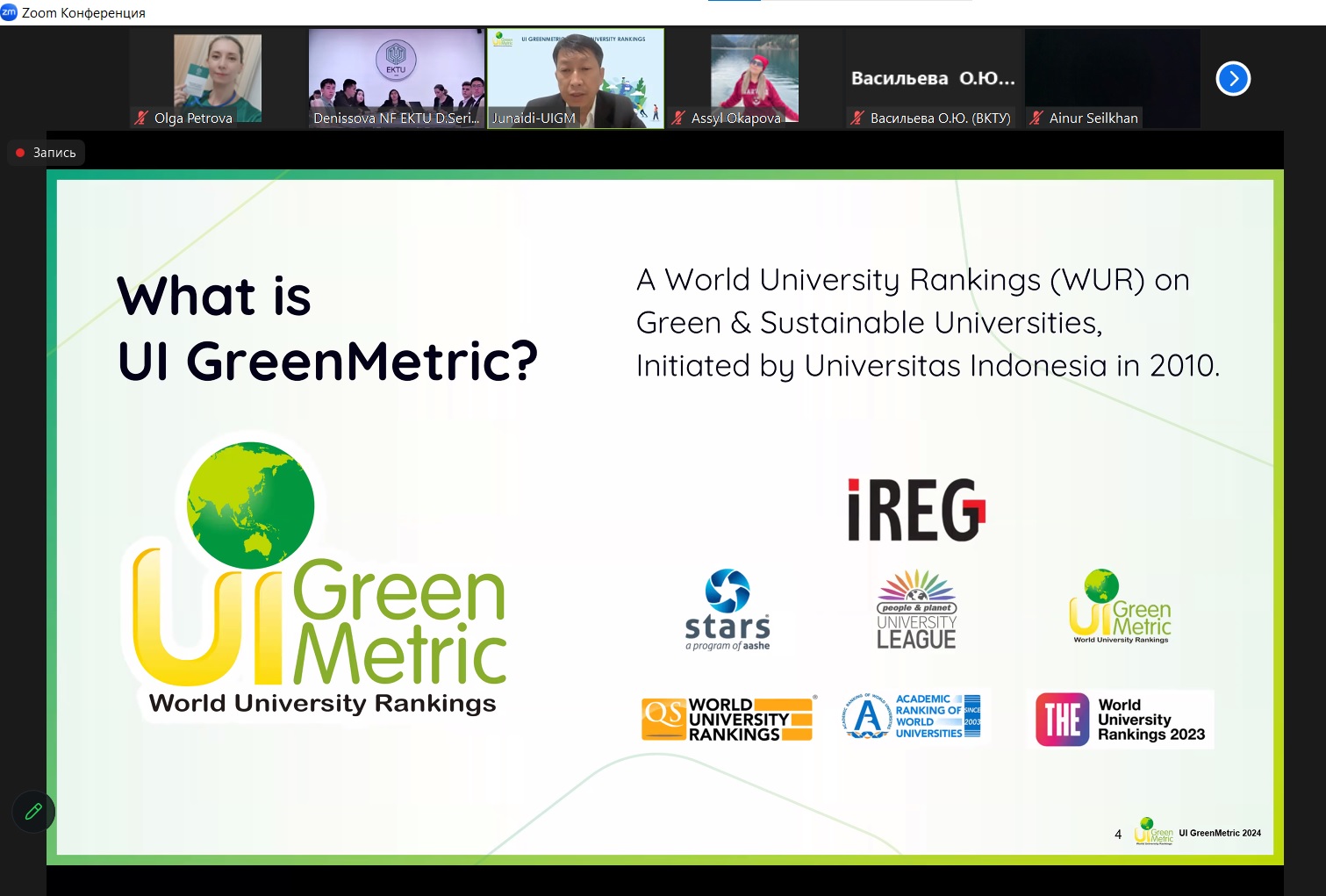The height and width of the screenshot is (896, 1326).
Task: Click the slide page number 4
Action: pos(1118,835)
